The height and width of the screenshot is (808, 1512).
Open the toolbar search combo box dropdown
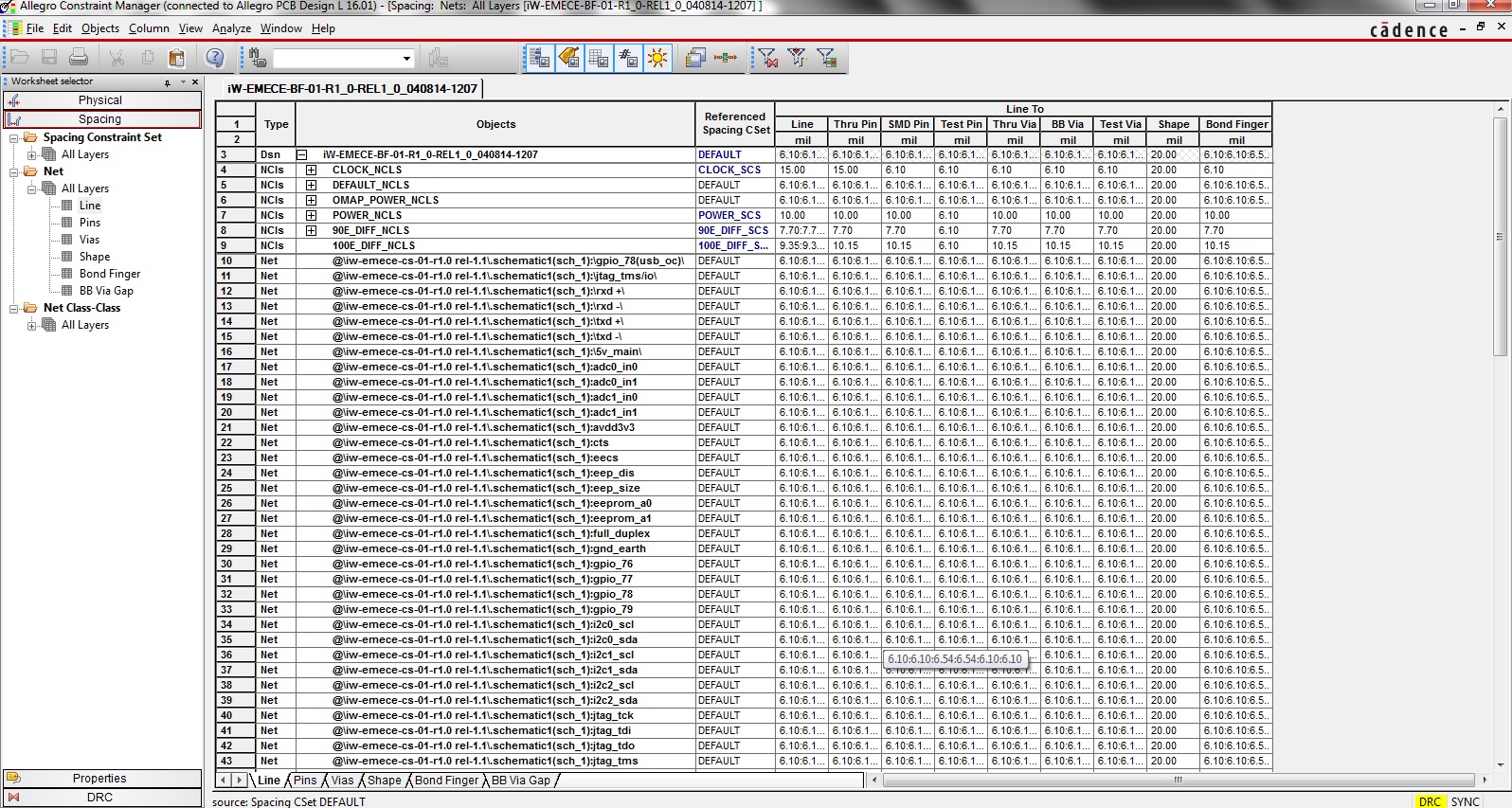click(x=406, y=59)
